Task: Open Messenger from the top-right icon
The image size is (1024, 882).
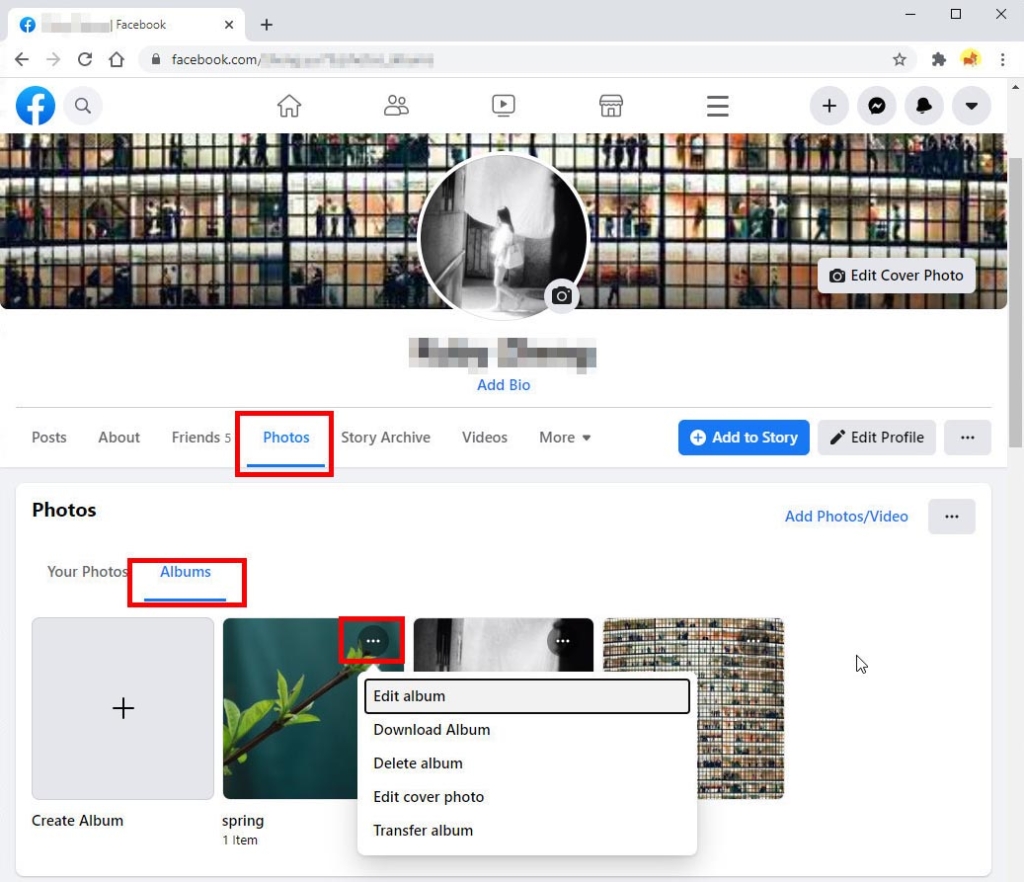Action: coord(876,105)
